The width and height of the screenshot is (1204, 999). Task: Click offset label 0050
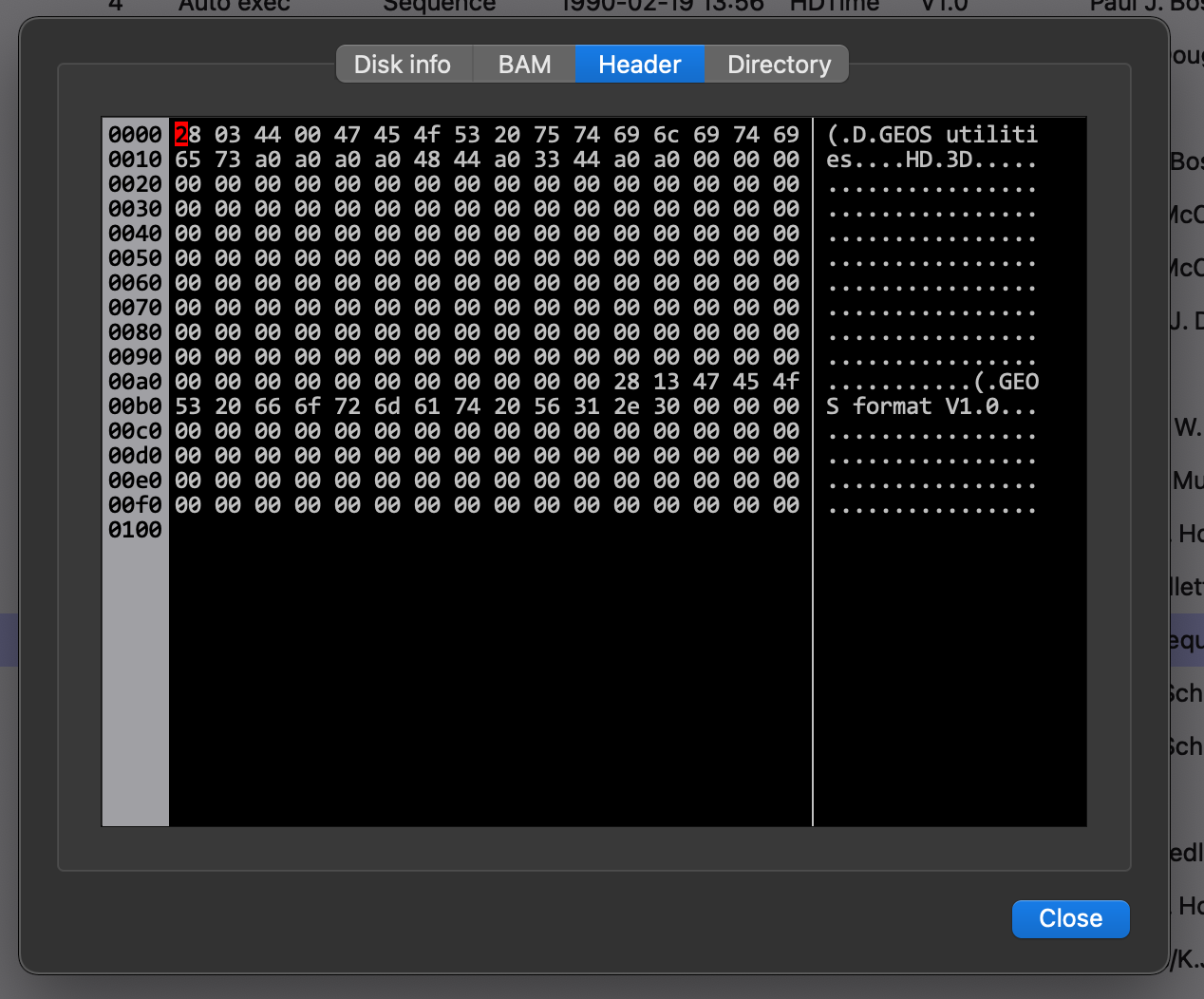click(135, 258)
